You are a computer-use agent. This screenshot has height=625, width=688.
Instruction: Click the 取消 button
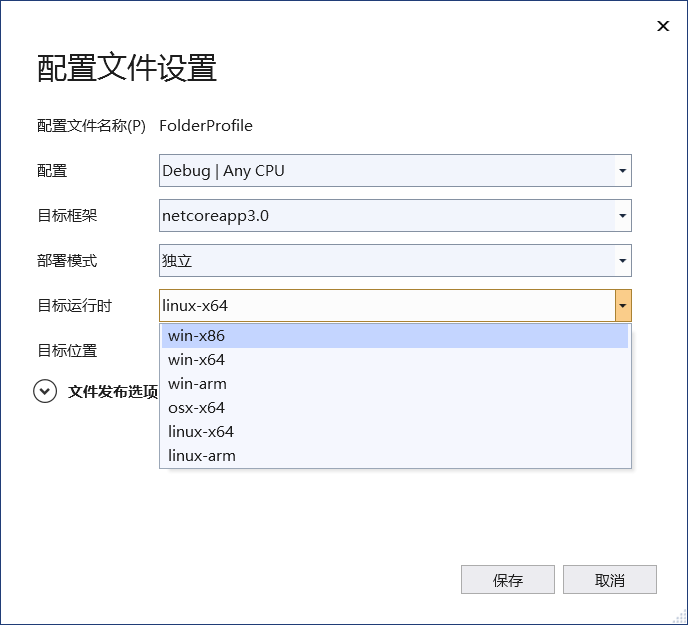(x=610, y=580)
